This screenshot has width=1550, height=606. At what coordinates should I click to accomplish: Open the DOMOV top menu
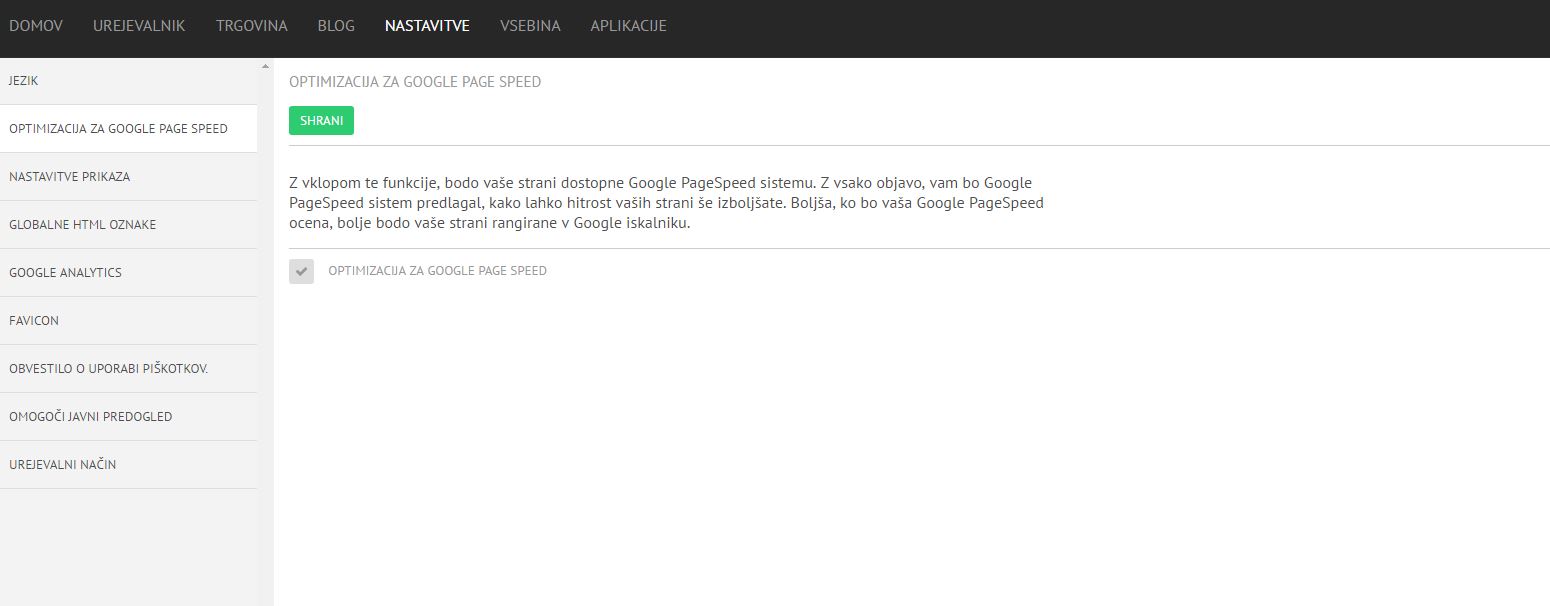pos(36,26)
